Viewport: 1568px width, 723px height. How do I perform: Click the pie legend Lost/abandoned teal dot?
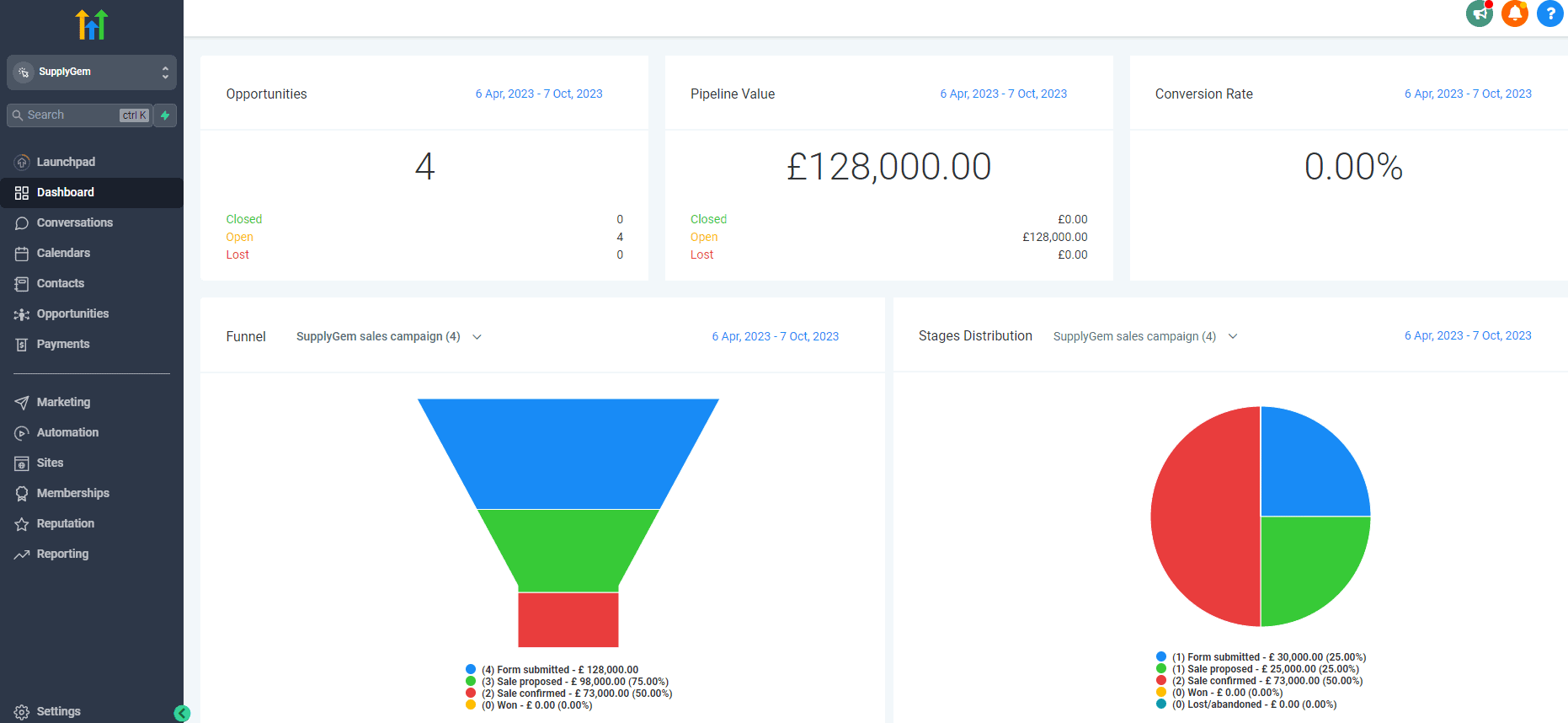click(x=1161, y=704)
